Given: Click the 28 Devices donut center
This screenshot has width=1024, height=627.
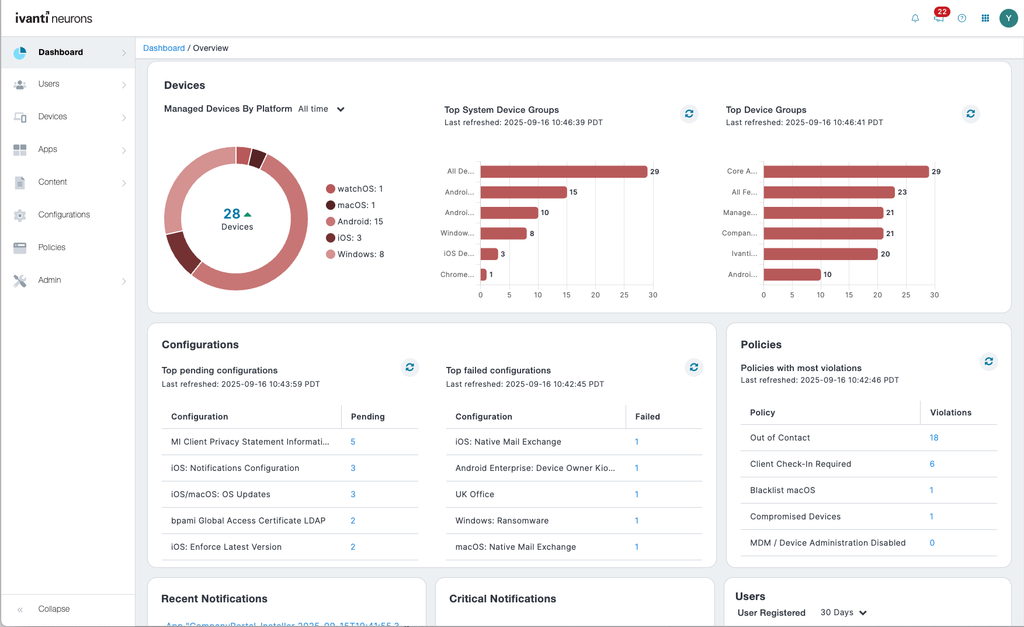Looking at the screenshot, I should 236,219.
